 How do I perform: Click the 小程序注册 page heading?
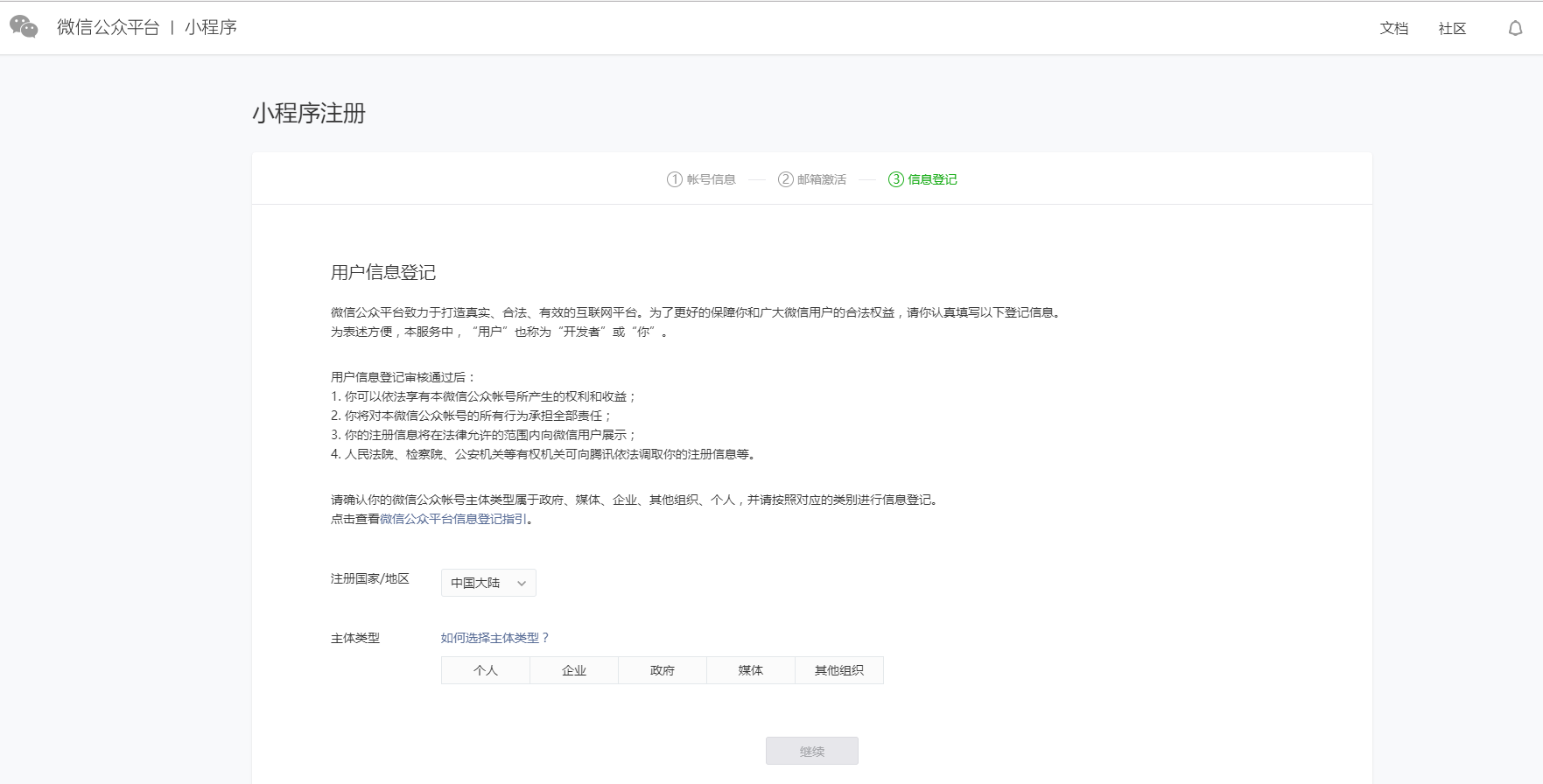click(x=309, y=114)
